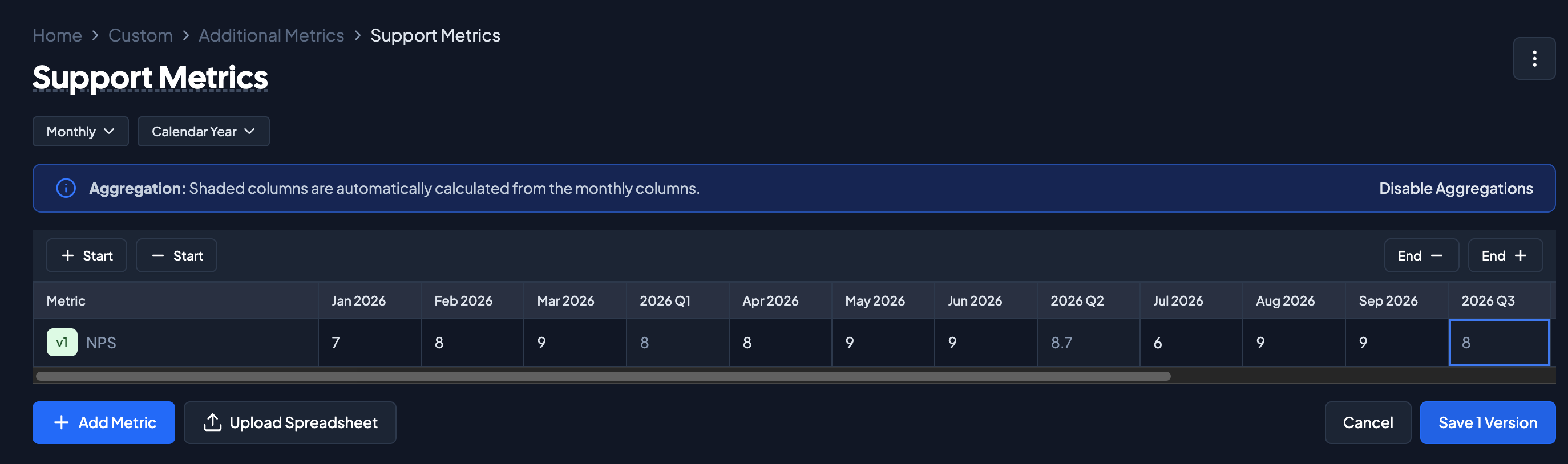The height and width of the screenshot is (464, 1568).
Task: Open the three-dot more options menu
Action: click(1533, 58)
